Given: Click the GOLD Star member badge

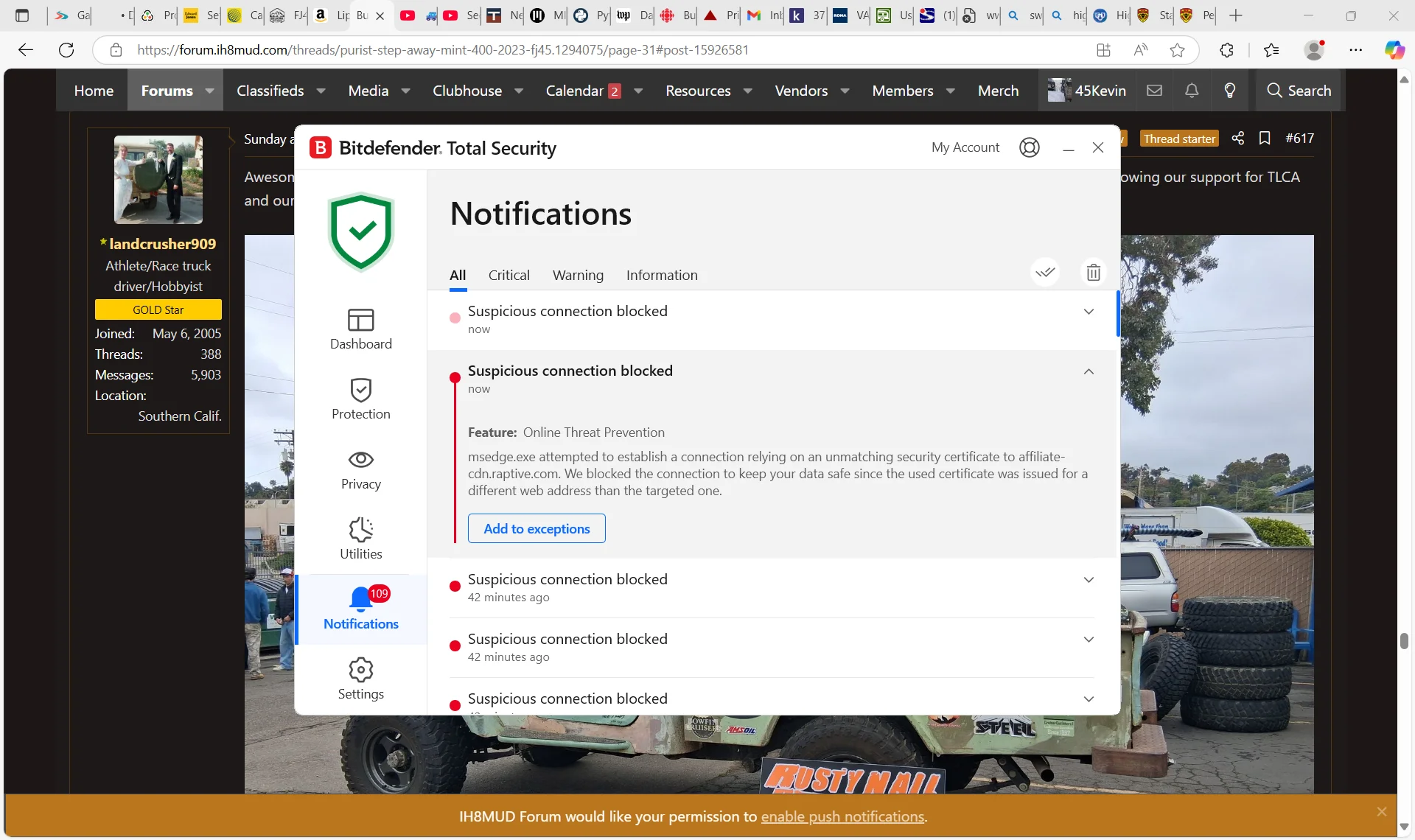Looking at the screenshot, I should click(x=158, y=309).
